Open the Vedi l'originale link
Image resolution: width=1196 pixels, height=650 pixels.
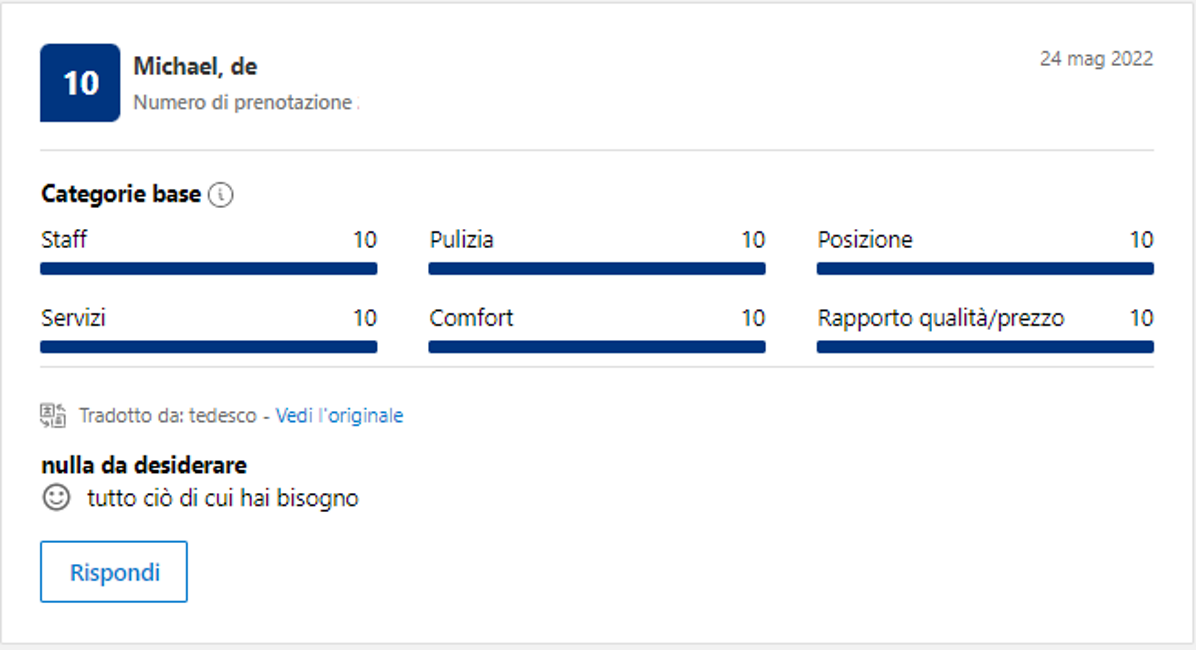tap(339, 416)
